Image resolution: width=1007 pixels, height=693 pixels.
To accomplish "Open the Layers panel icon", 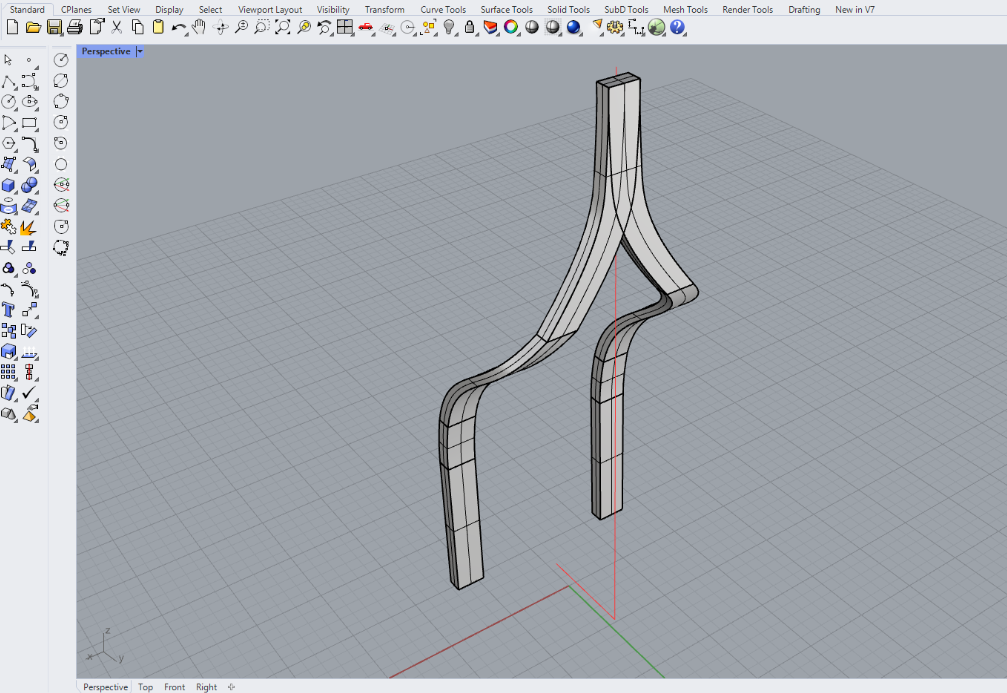I will 491,27.
